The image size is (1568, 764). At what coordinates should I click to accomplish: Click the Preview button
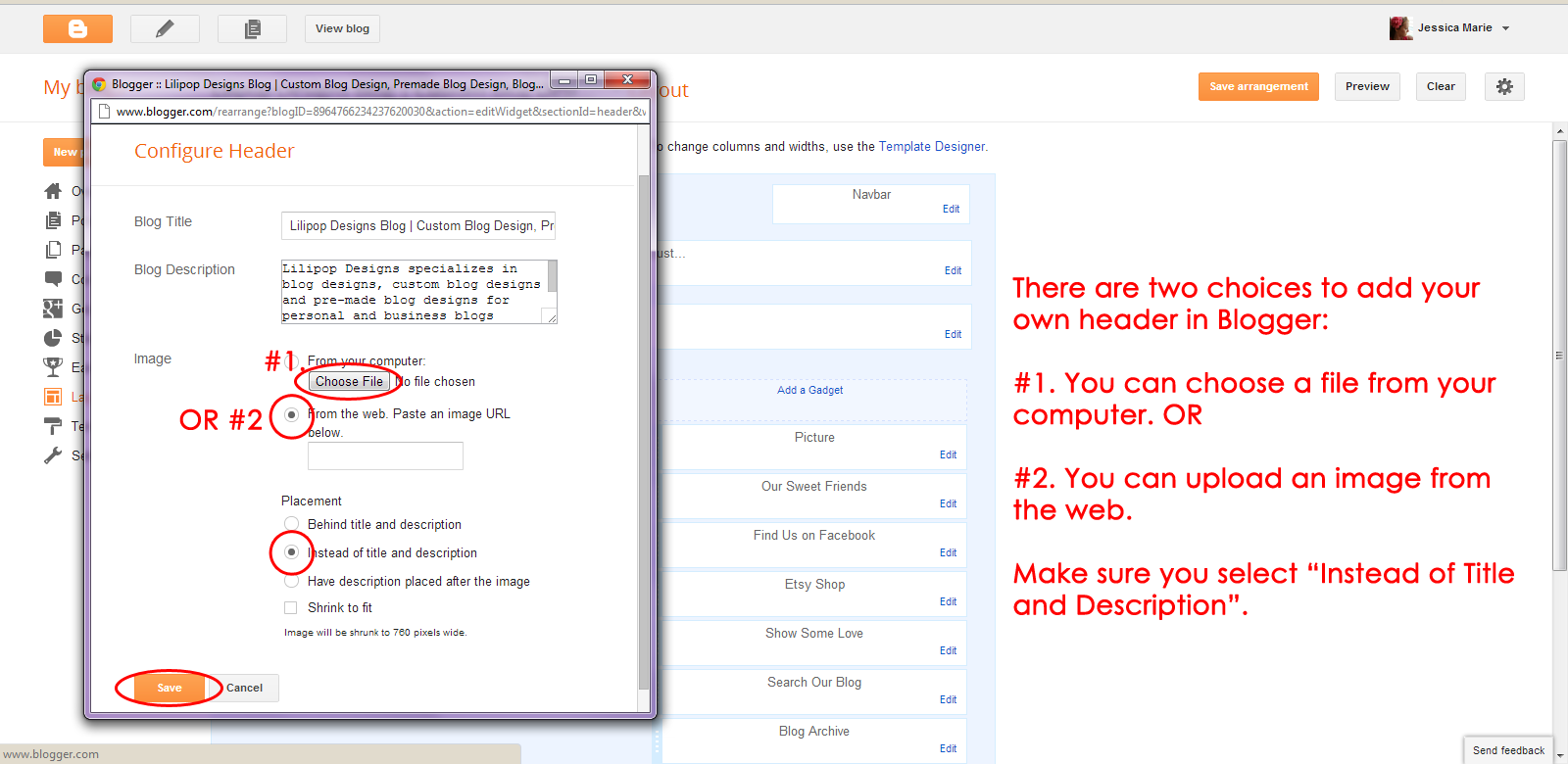click(1367, 86)
